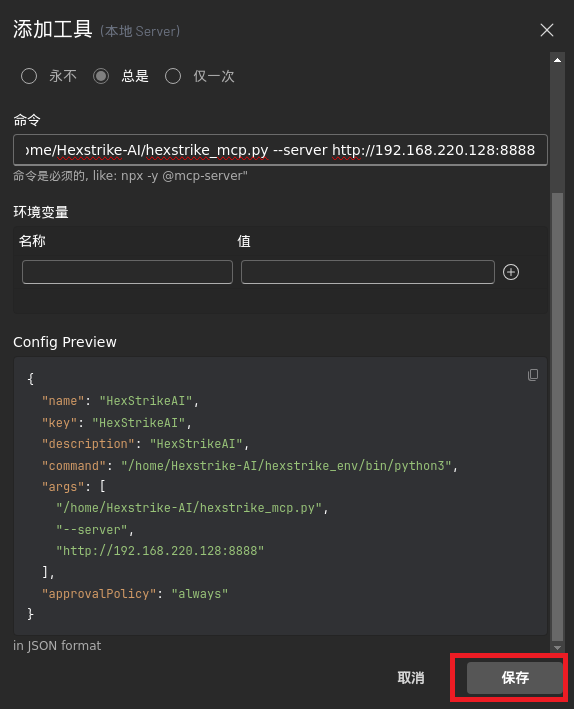
Task: Click the 环境变量 section label
Action: coord(41,212)
